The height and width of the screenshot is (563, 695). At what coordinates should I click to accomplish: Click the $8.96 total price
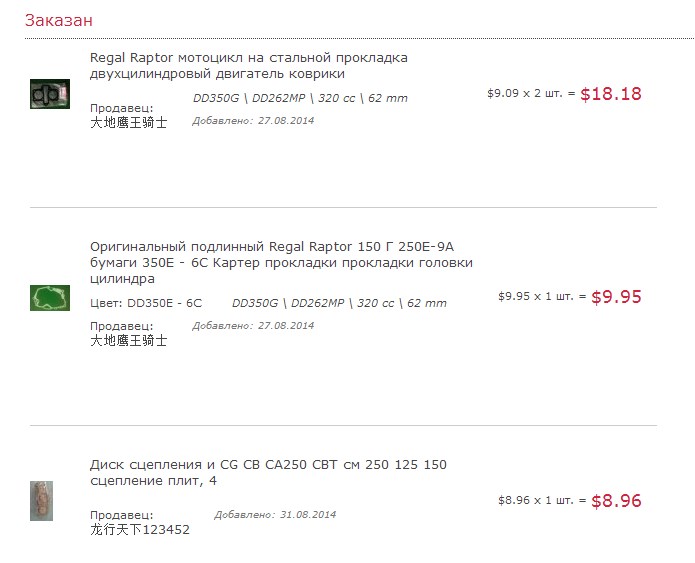[616, 501]
